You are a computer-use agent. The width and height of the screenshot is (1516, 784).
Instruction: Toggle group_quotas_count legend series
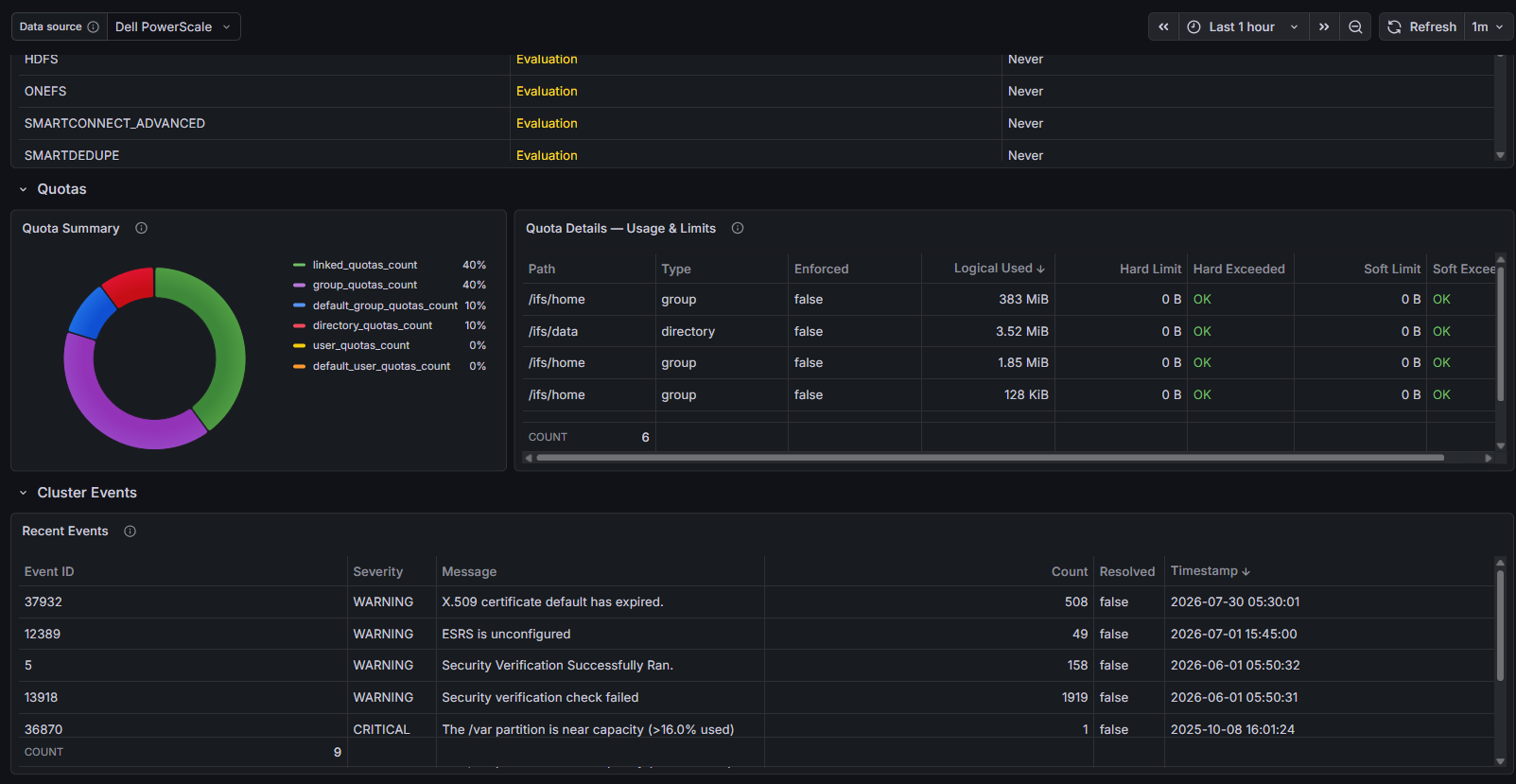pos(365,285)
